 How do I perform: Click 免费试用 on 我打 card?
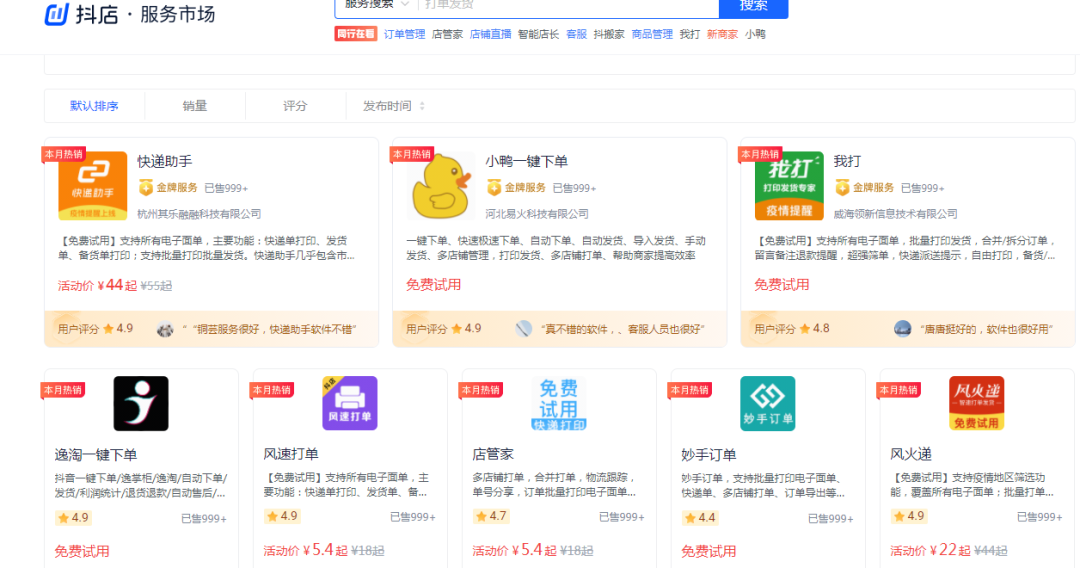782,285
